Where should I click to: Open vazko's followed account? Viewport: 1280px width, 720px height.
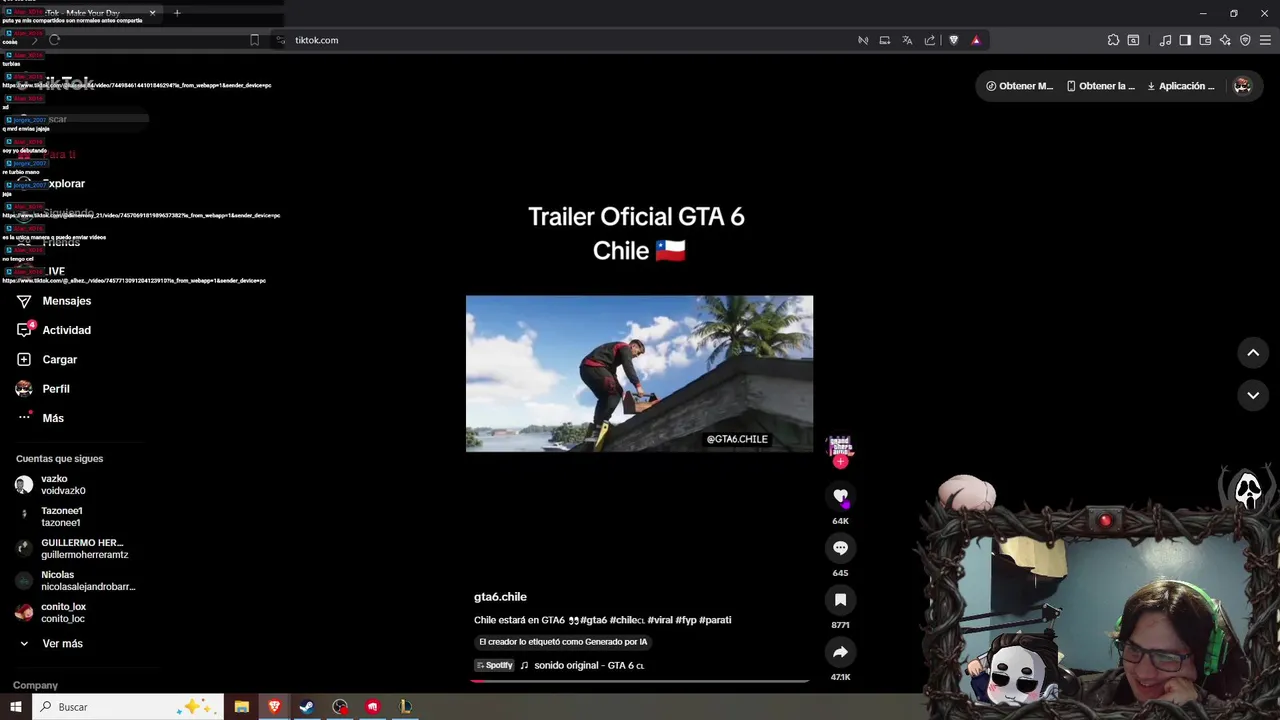tap(75, 485)
